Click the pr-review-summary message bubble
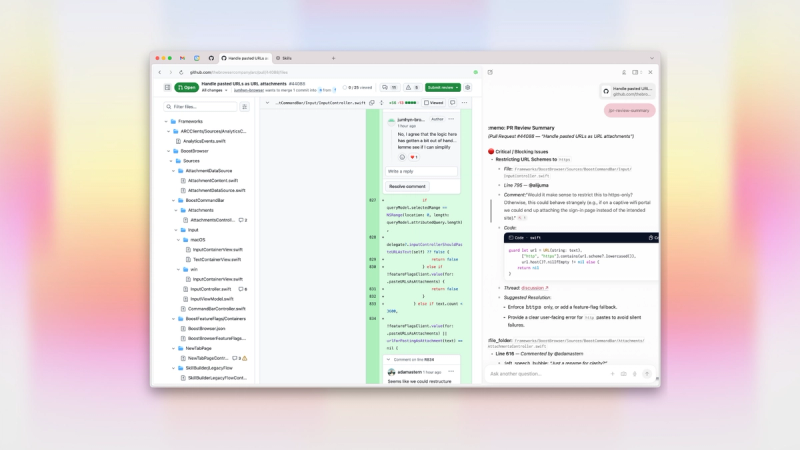Image resolution: width=800 pixels, height=450 pixels. pyautogui.click(x=630, y=110)
